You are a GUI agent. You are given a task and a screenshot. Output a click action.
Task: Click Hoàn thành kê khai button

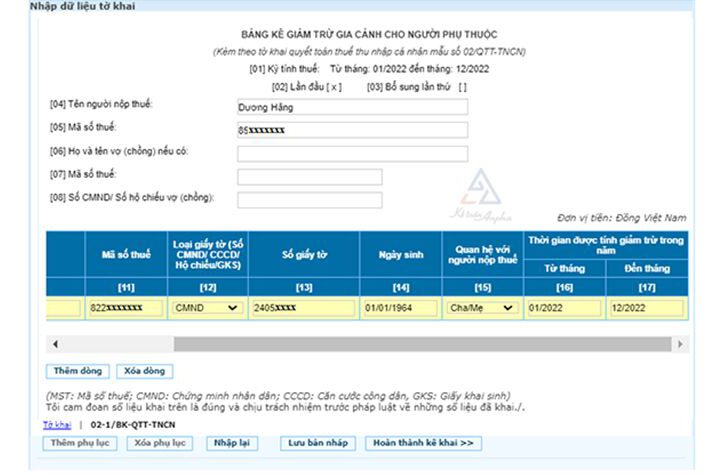pyautogui.click(x=421, y=442)
